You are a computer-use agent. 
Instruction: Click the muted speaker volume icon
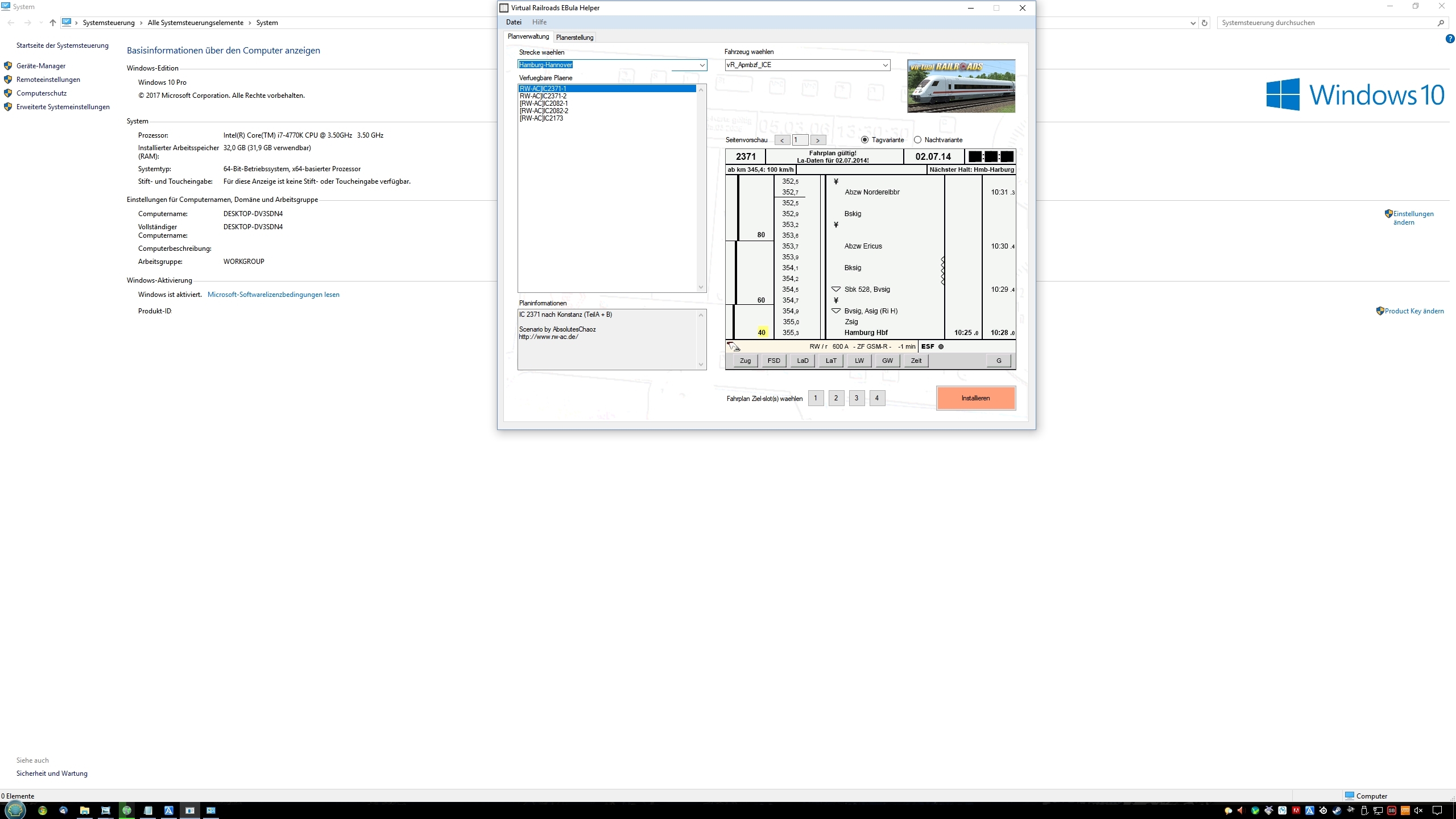coord(1418,810)
